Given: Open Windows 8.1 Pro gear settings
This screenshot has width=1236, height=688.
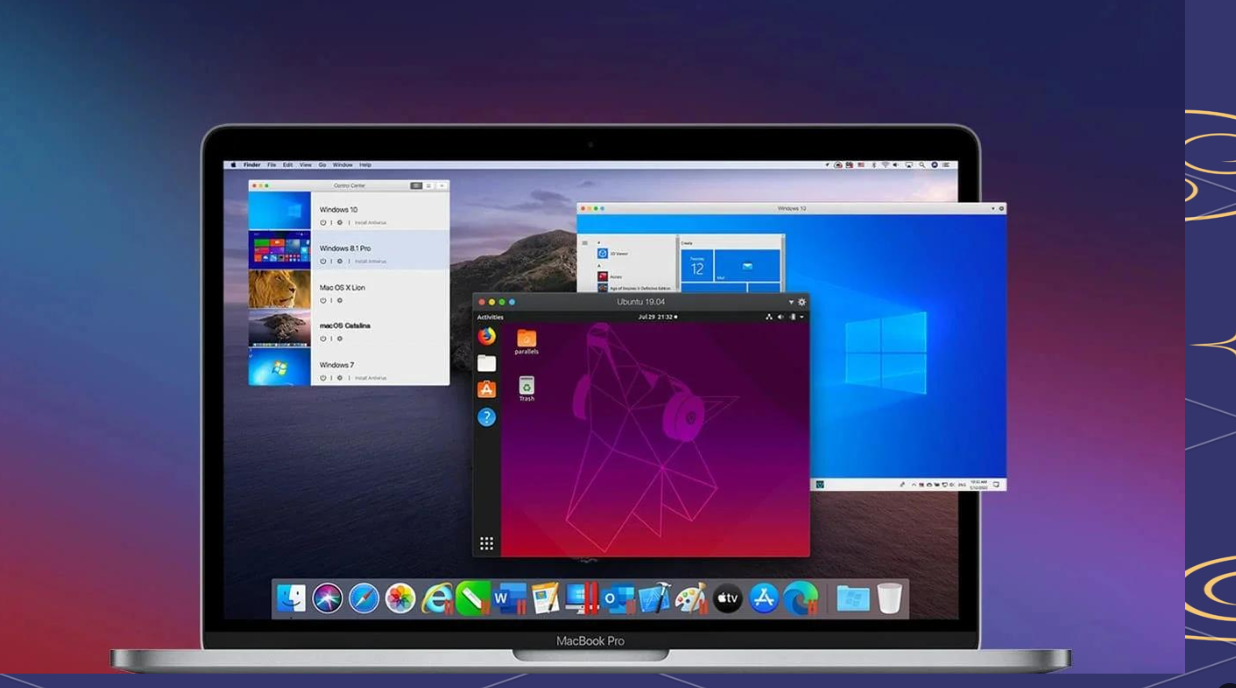Looking at the screenshot, I should pyautogui.click(x=340, y=261).
